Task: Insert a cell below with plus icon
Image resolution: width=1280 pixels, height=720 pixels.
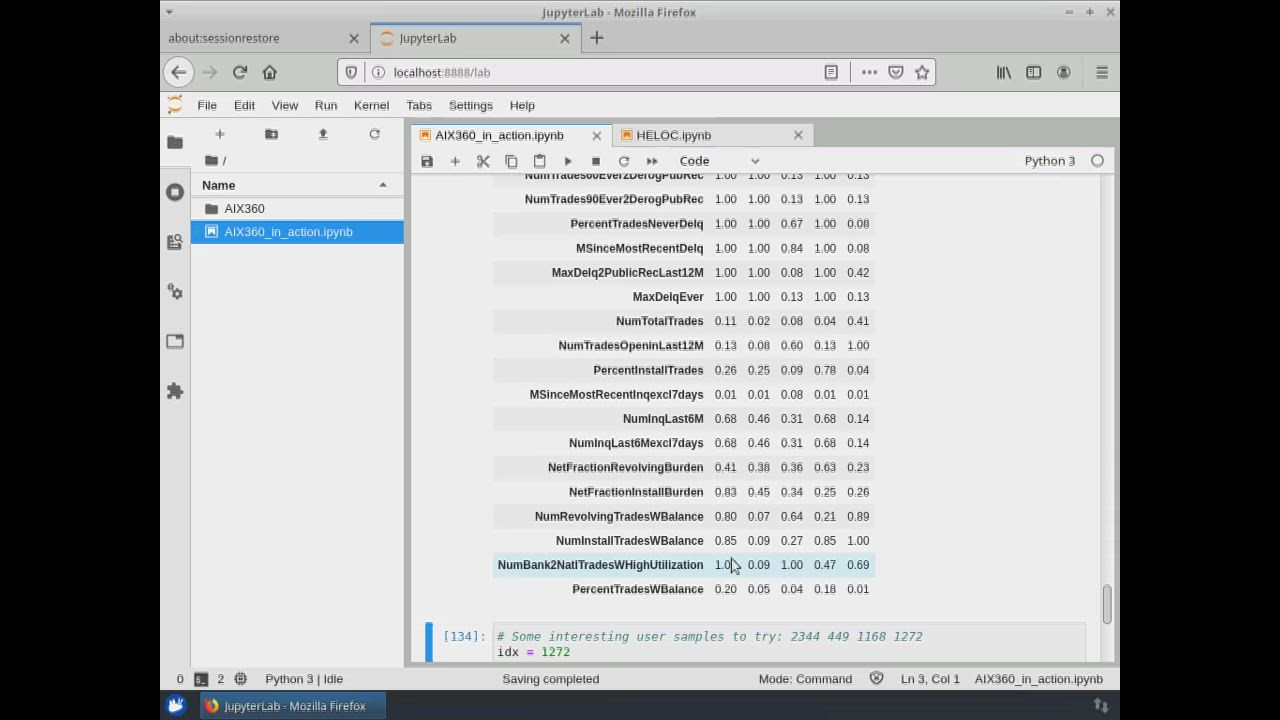Action: point(455,161)
